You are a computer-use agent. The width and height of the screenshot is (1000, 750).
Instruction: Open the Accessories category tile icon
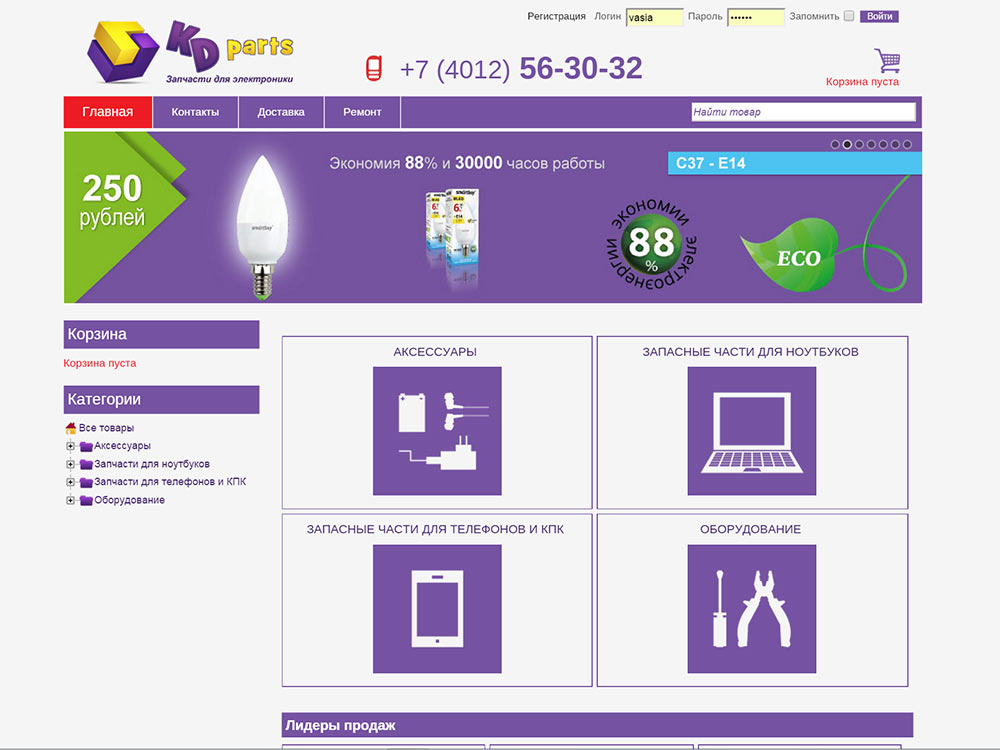(437, 430)
